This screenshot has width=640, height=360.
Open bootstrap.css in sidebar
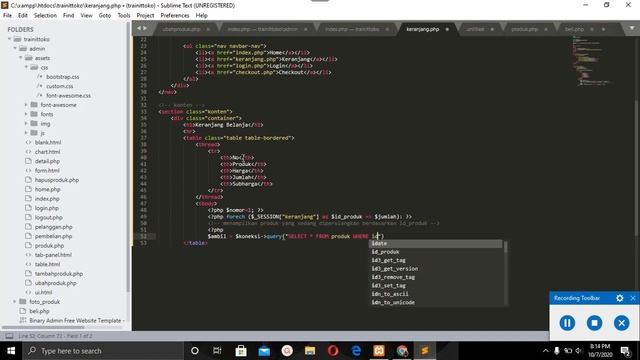pos(62,77)
